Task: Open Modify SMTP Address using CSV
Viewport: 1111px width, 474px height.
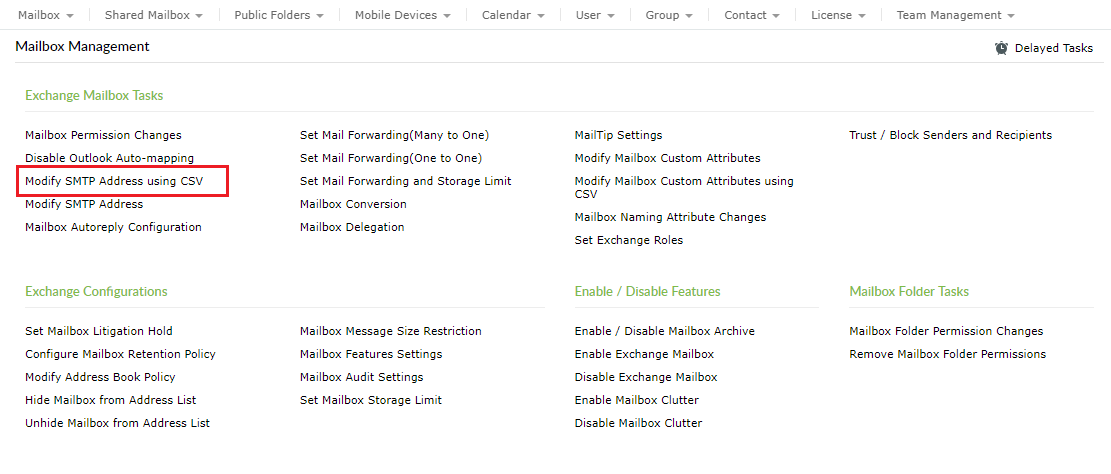Action: (x=113, y=181)
